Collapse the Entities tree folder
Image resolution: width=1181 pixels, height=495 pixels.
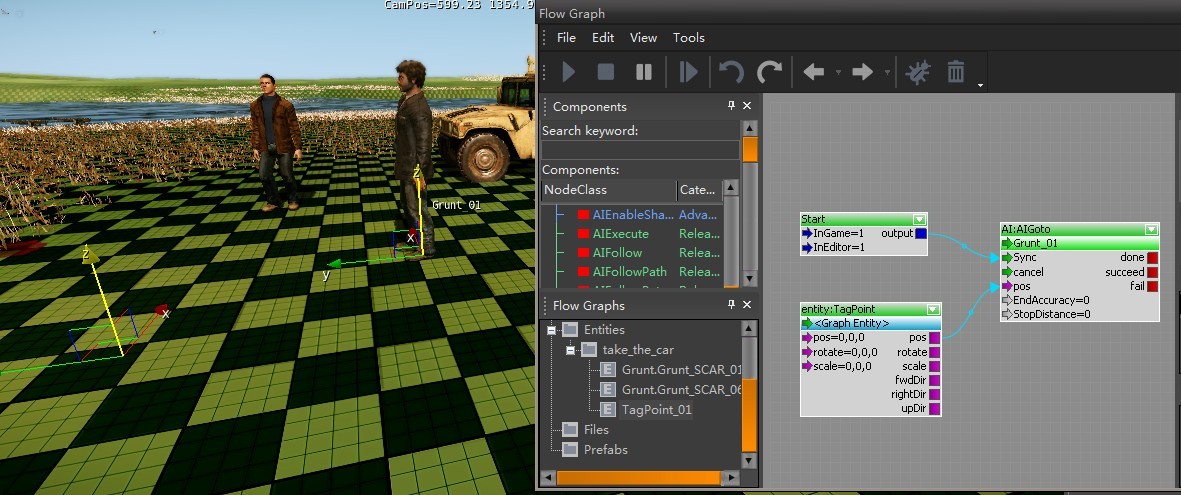pyautogui.click(x=550, y=330)
